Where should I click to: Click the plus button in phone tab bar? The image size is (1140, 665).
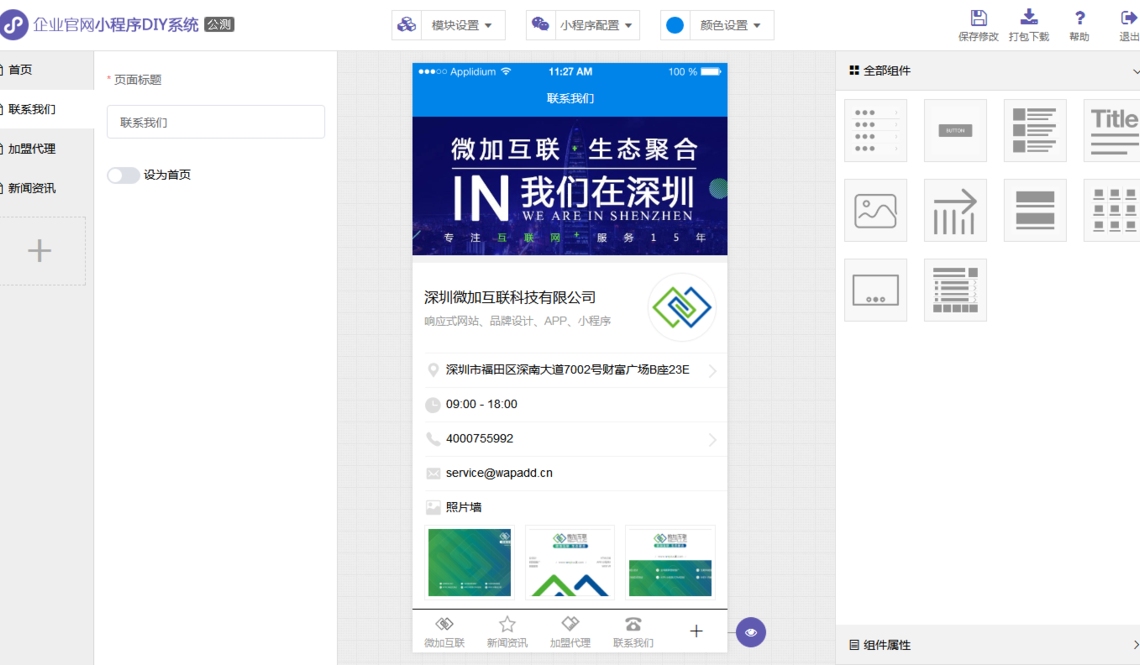point(696,631)
